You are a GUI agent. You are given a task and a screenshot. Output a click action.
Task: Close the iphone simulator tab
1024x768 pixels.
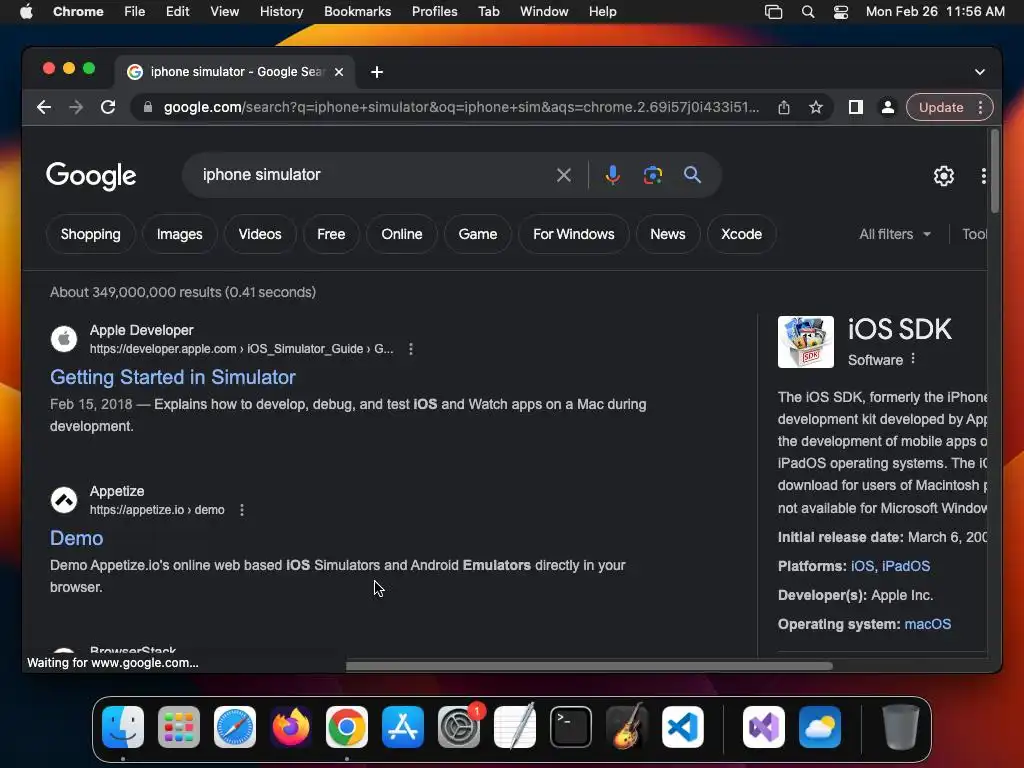(x=339, y=72)
